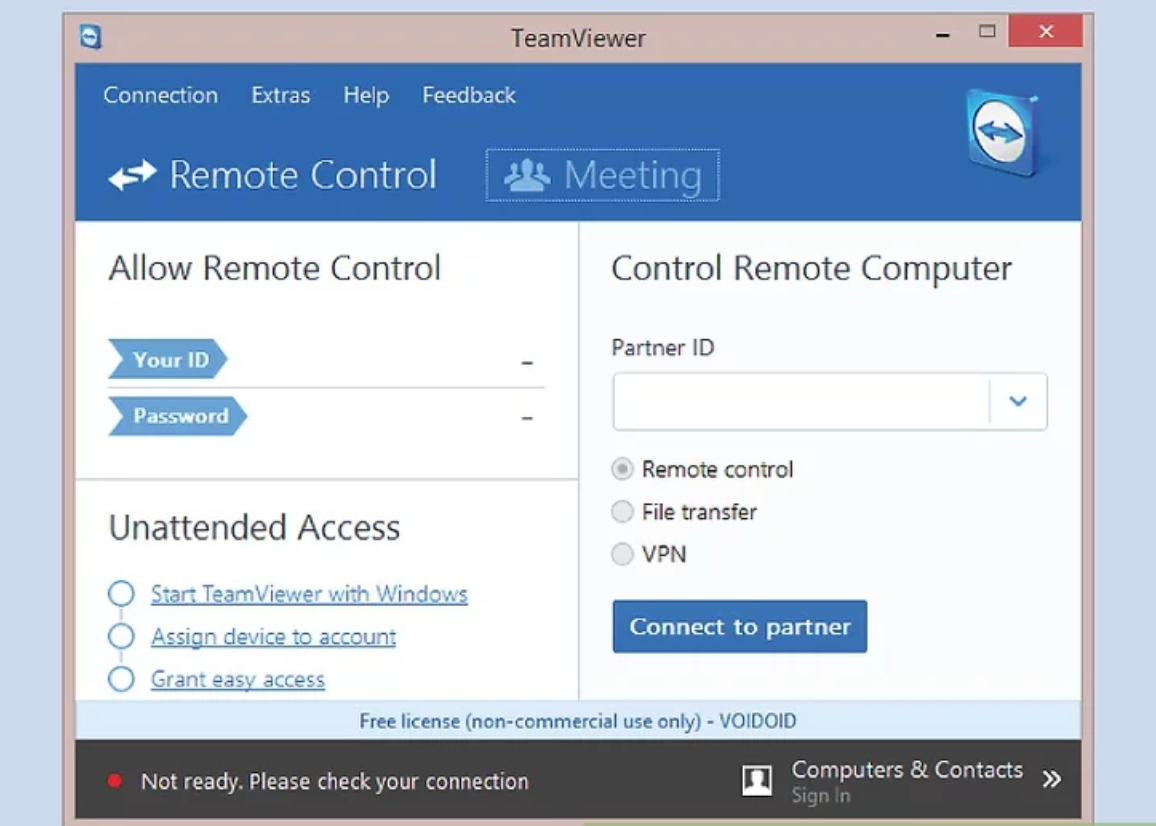Minimize the TeamViewer window

(942, 35)
